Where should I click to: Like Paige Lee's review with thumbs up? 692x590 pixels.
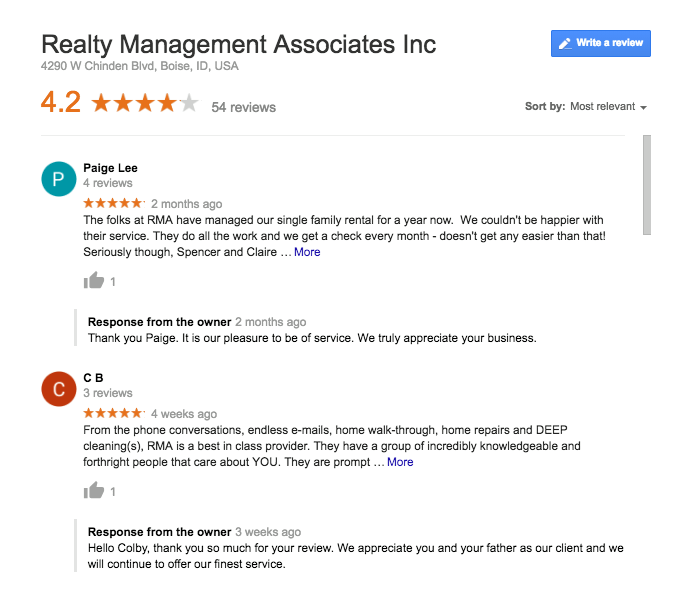point(94,281)
